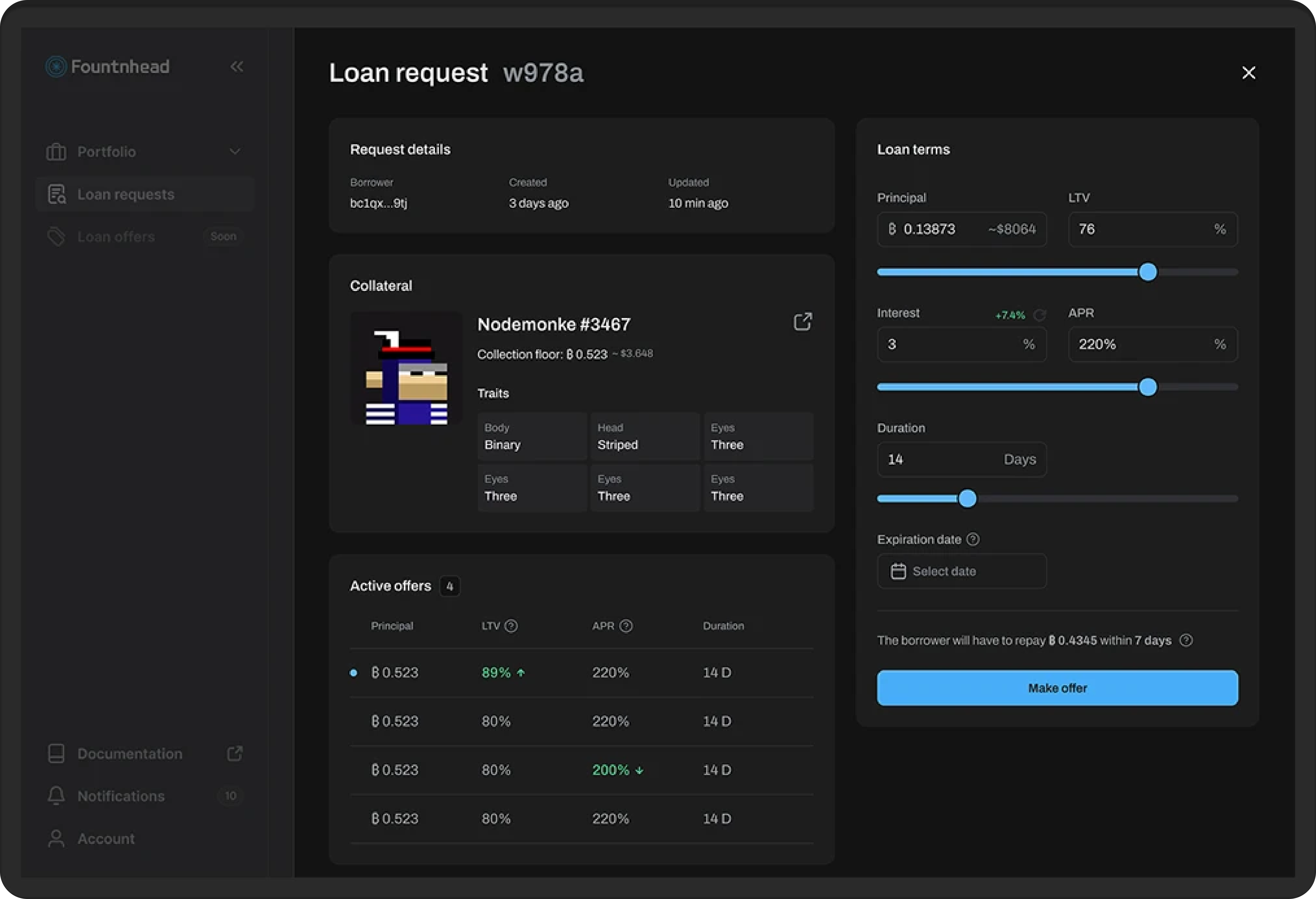Open Documentation external link icon

click(x=234, y=754)
